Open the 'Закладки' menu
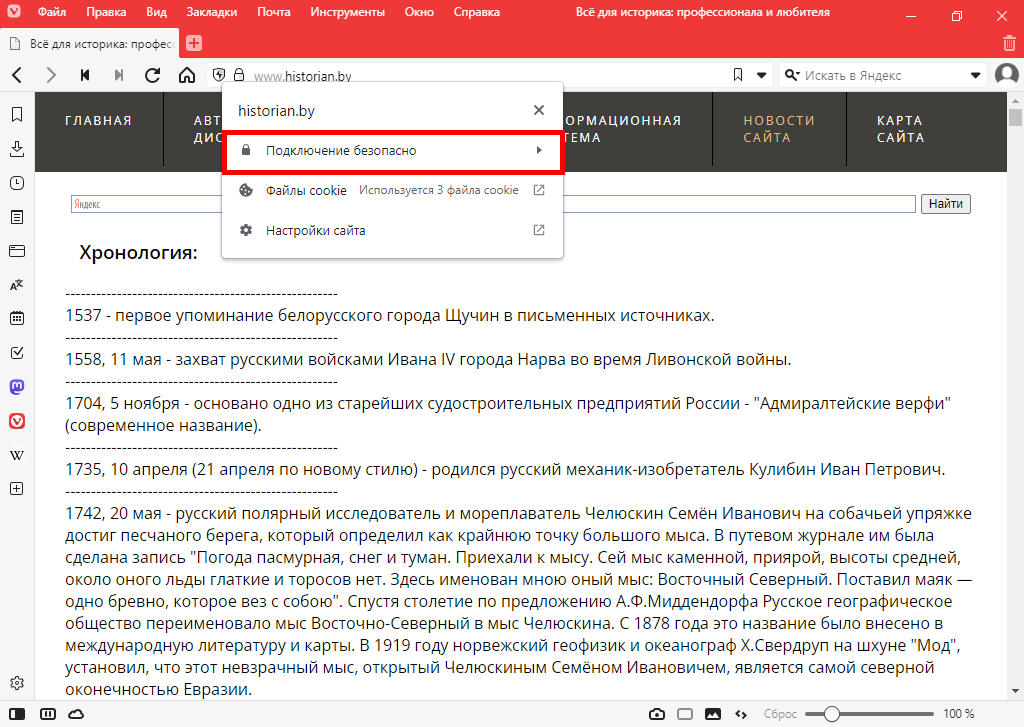Screen dimensions: 1024x727 (x=212, y=13)
